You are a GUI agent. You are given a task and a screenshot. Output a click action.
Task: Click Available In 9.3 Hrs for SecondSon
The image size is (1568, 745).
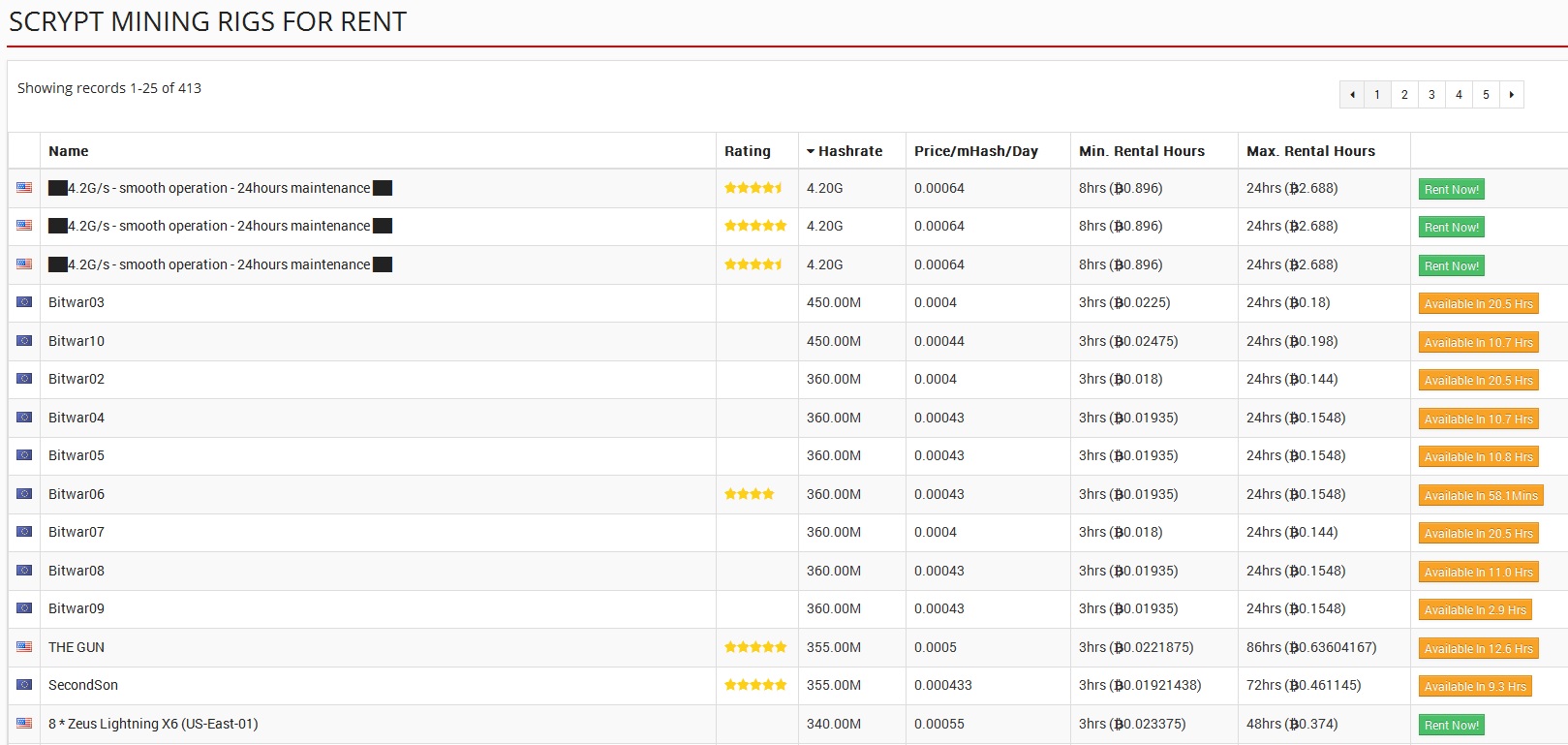1475,687
